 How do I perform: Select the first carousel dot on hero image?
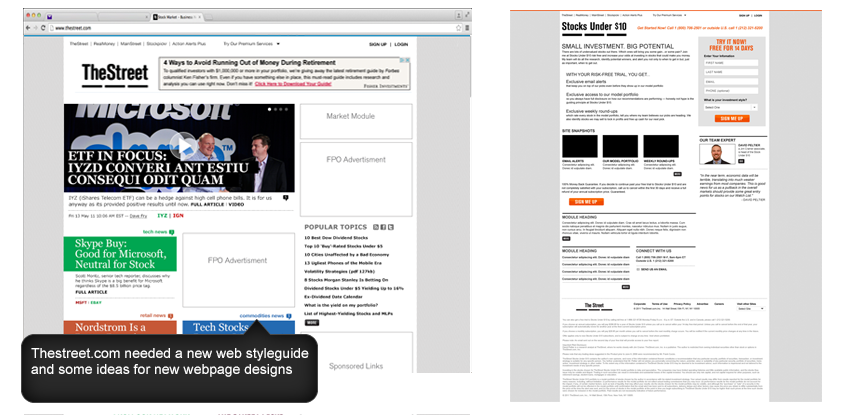pos(269,109)
